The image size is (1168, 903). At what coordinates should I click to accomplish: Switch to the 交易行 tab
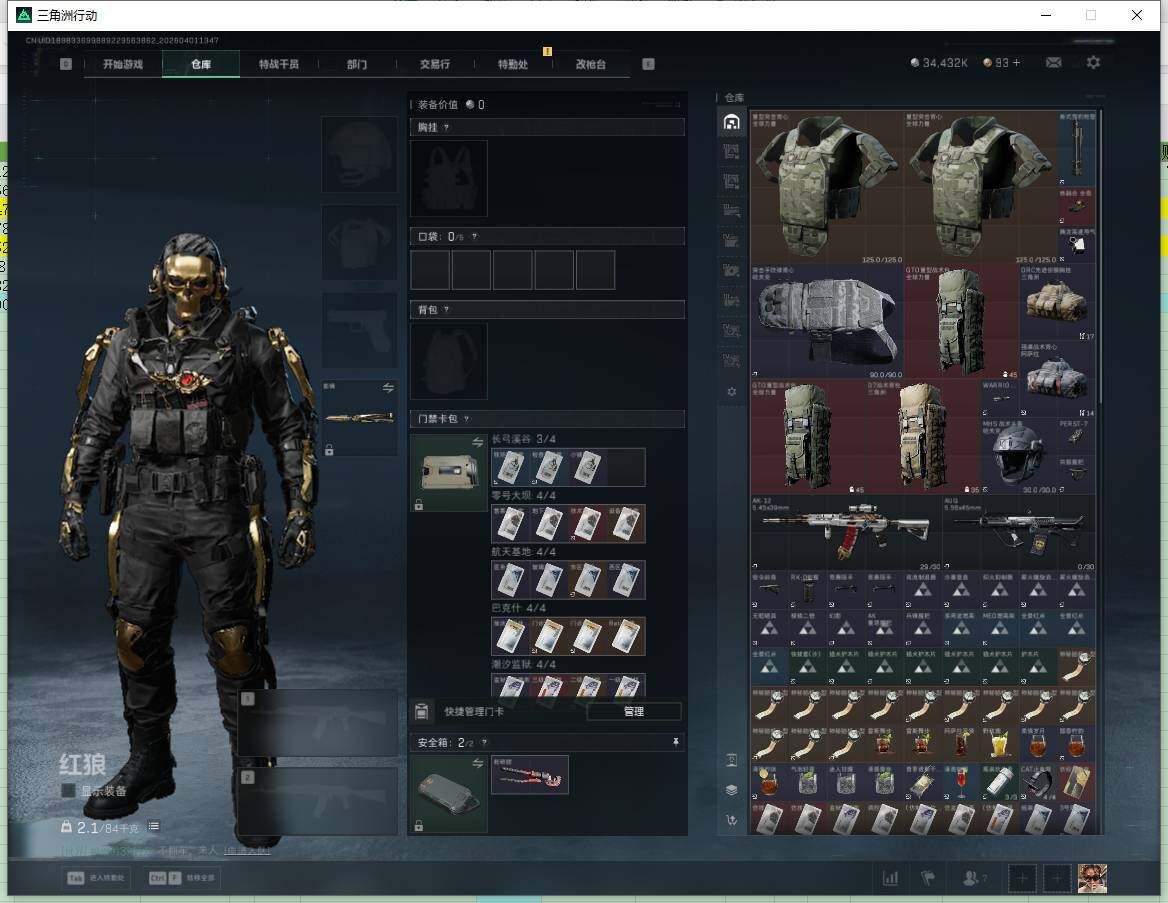(x=434, y=64)
